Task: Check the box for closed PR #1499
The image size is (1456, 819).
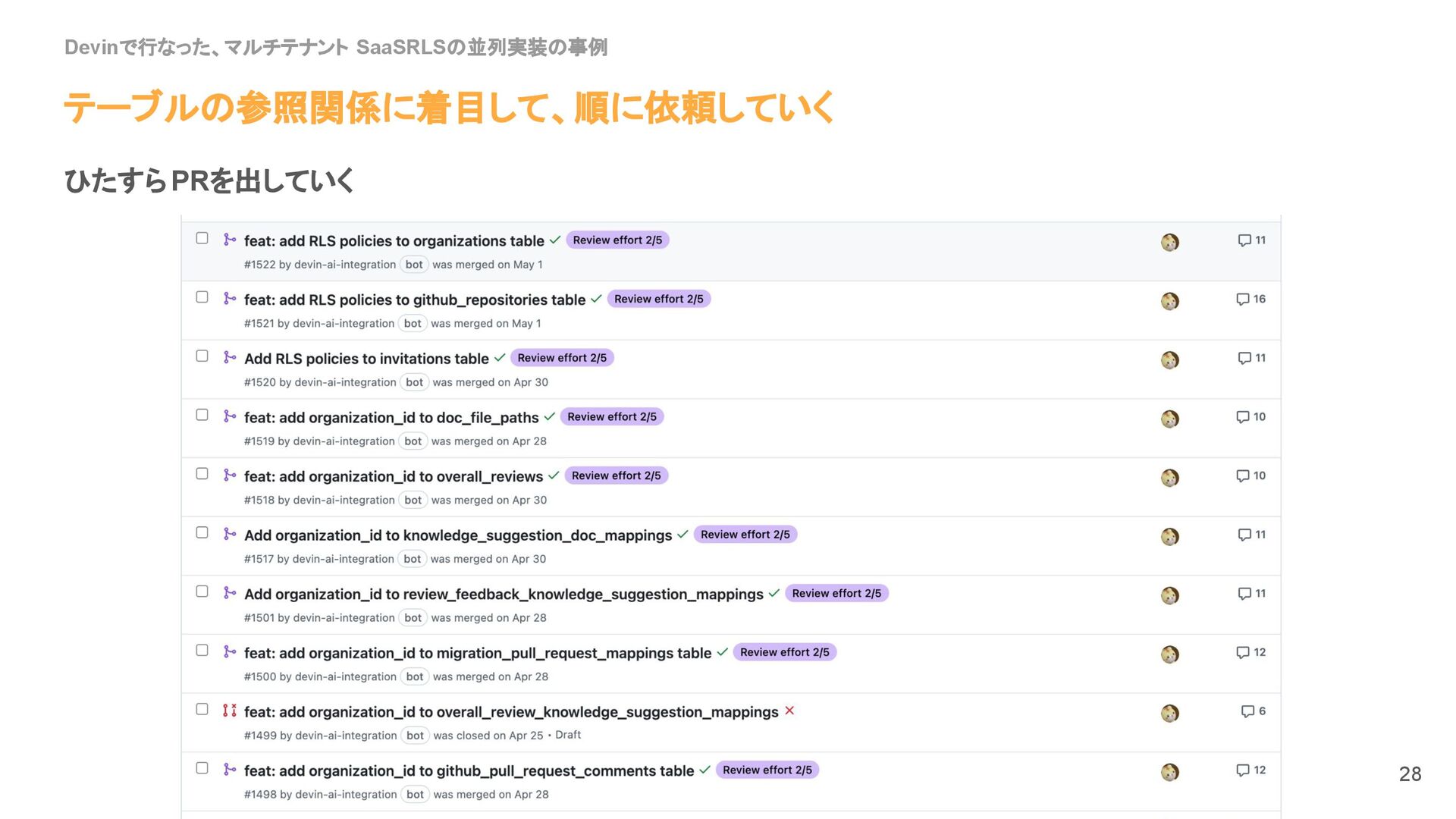Action: tap(202, 709)
